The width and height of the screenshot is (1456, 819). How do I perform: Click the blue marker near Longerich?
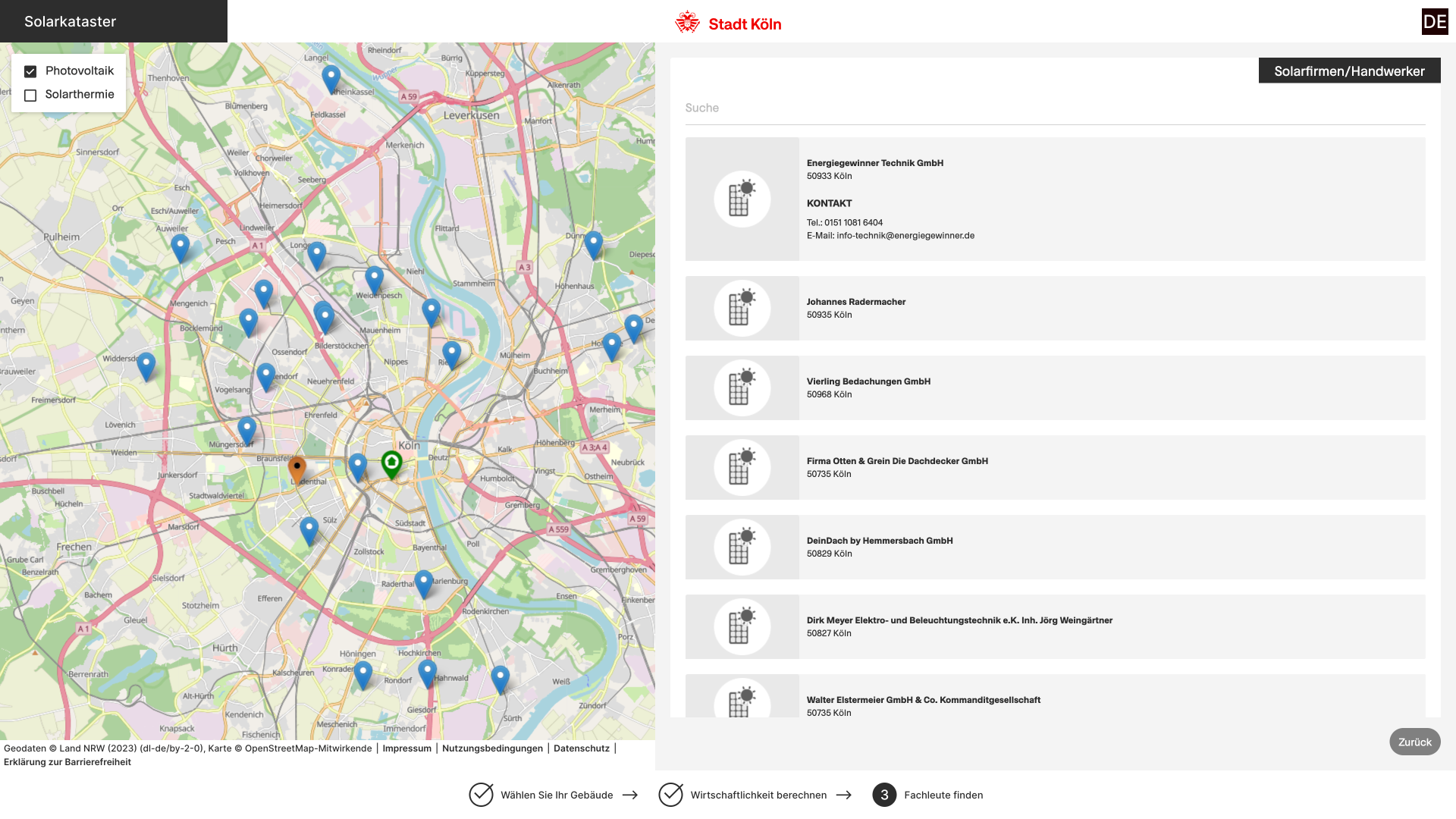click(x=317, y=256)
